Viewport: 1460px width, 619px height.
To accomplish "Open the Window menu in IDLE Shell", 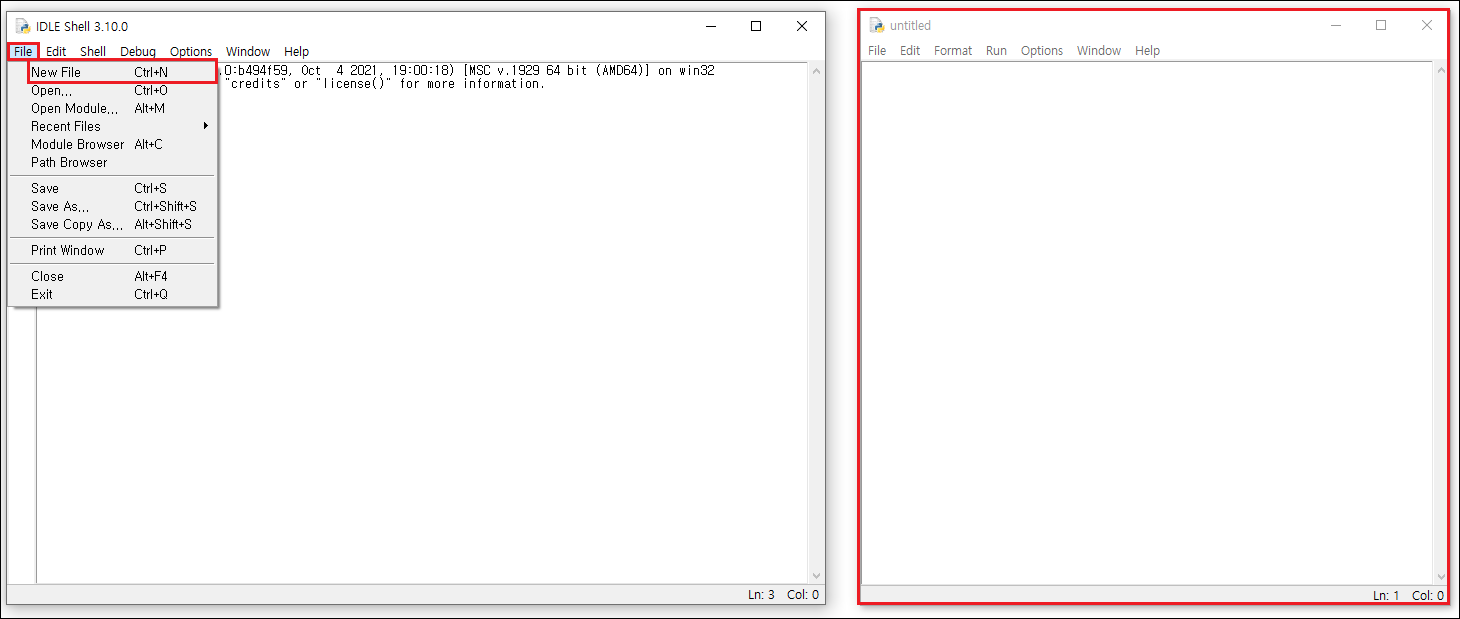I will point(248,51).
